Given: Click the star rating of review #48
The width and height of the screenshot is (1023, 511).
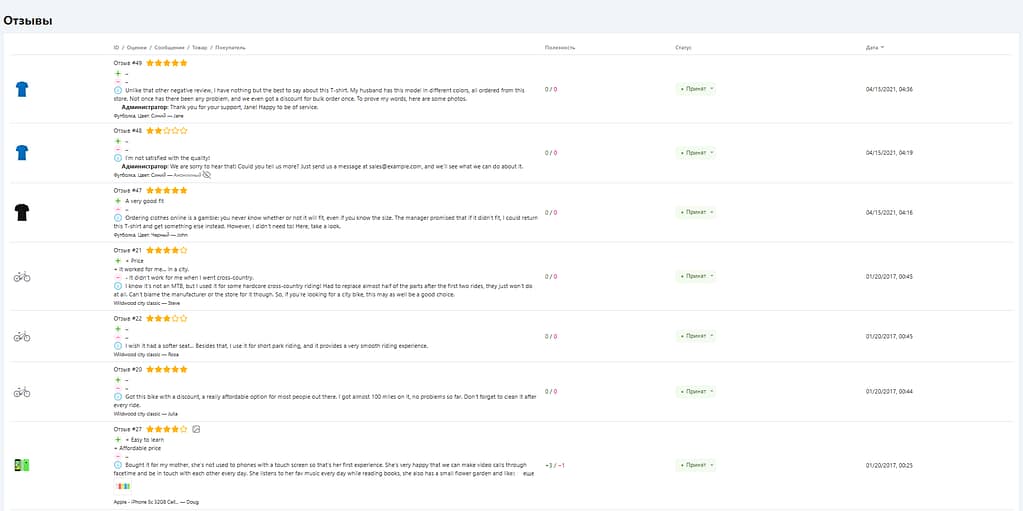Looking at the screenshot, I should 167,130.
